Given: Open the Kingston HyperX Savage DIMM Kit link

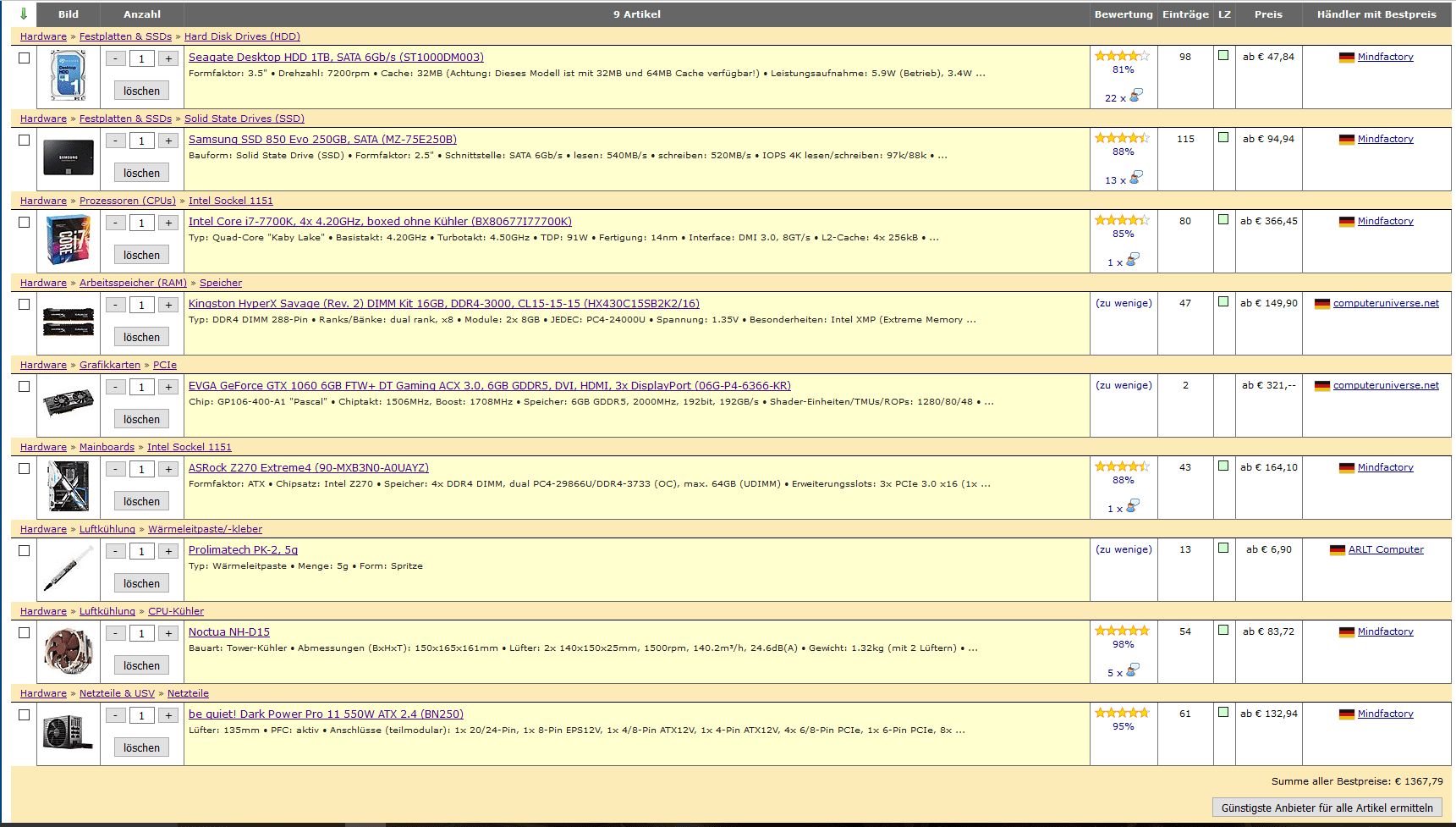Looking at the screenshot, I should [x=444, y=304].
